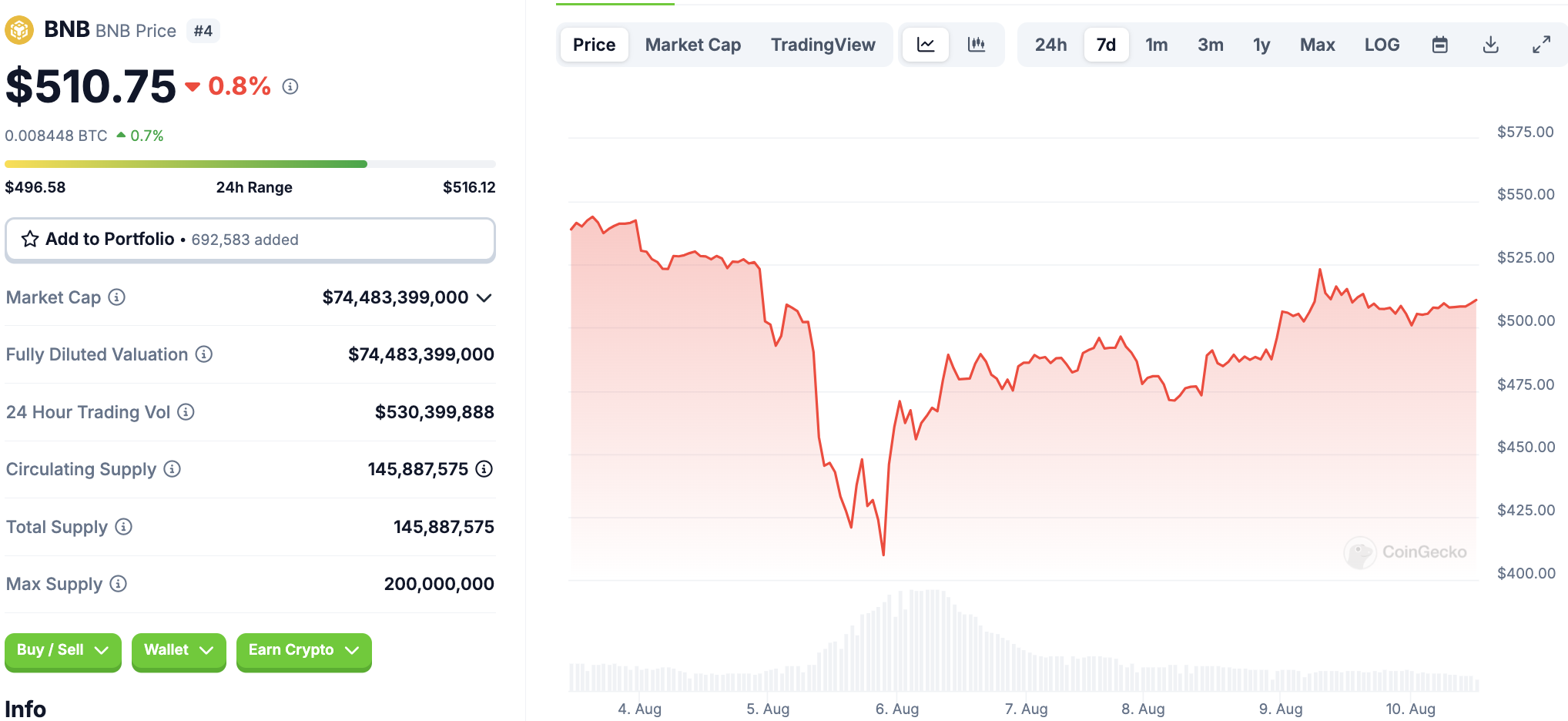Click the 24h Range progress bar
1568x721 pixels.
250,164
